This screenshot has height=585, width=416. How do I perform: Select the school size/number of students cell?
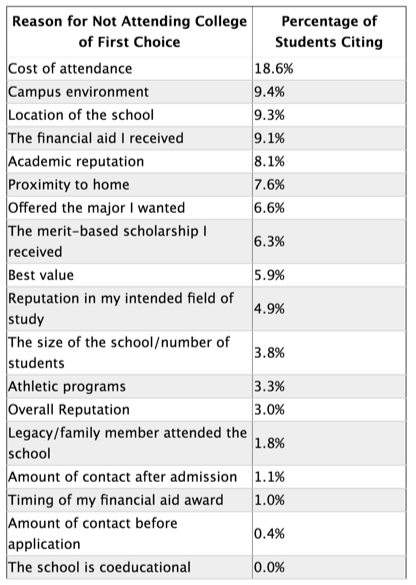(129, 353)
